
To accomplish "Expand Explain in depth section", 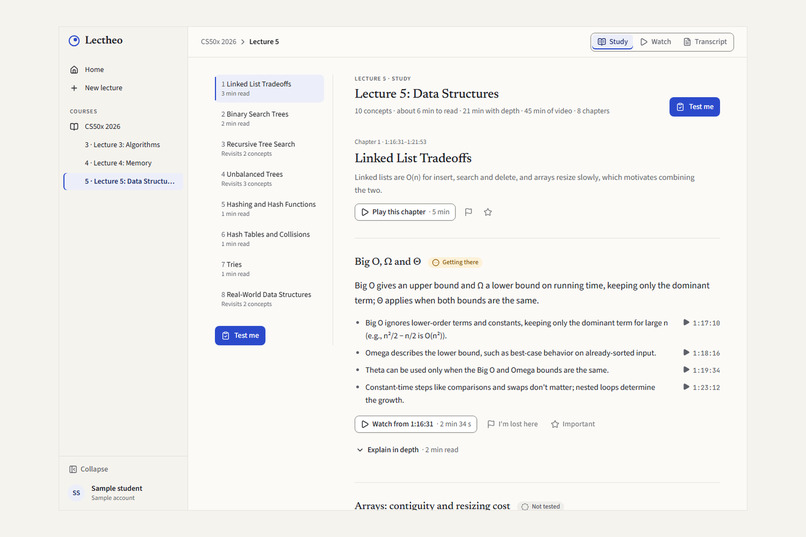I will click(x=407, y=450).
